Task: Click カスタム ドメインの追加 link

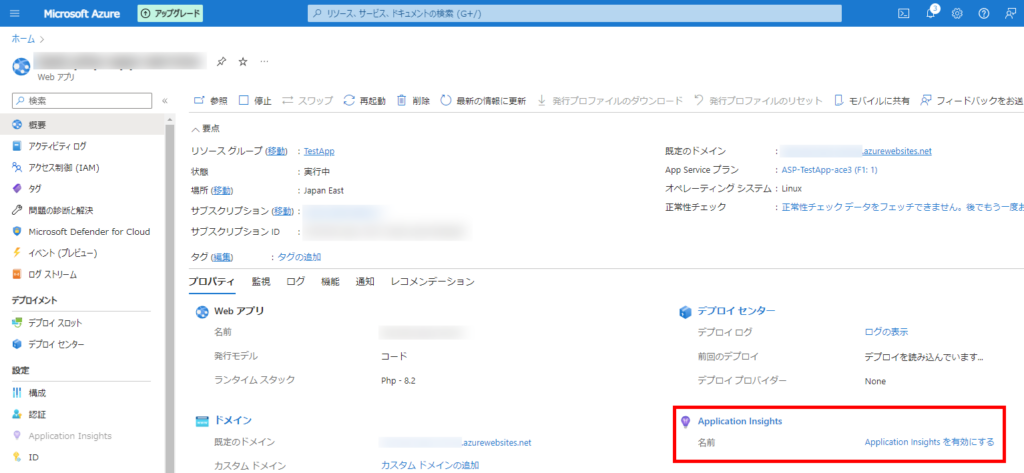Action: point(430,465)
